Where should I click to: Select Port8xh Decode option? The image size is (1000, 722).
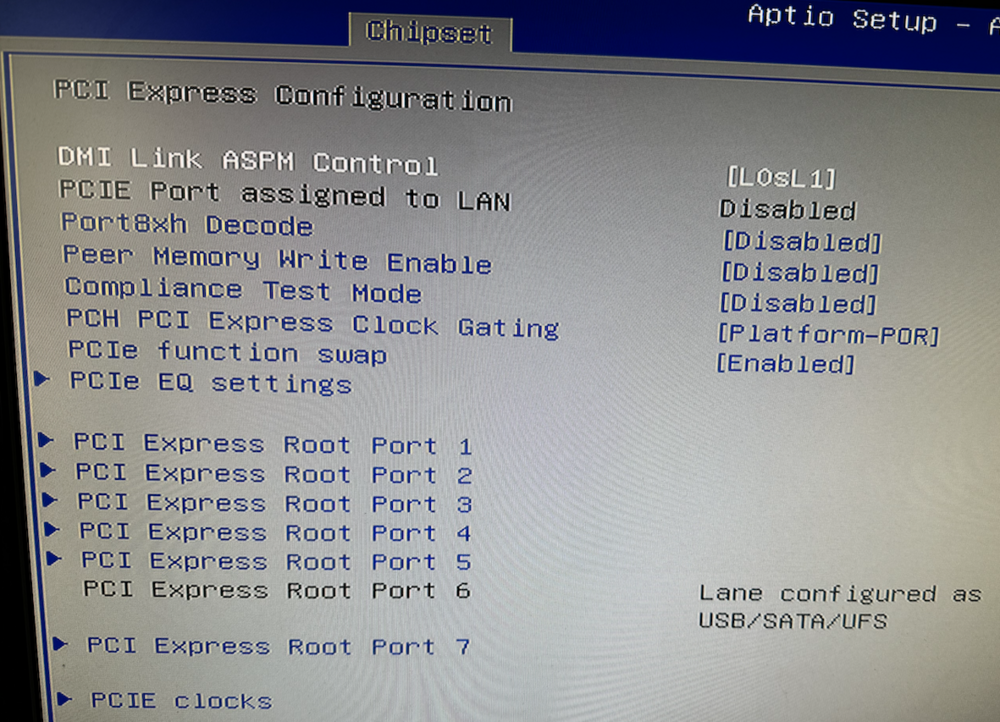[x=187, y=224]
